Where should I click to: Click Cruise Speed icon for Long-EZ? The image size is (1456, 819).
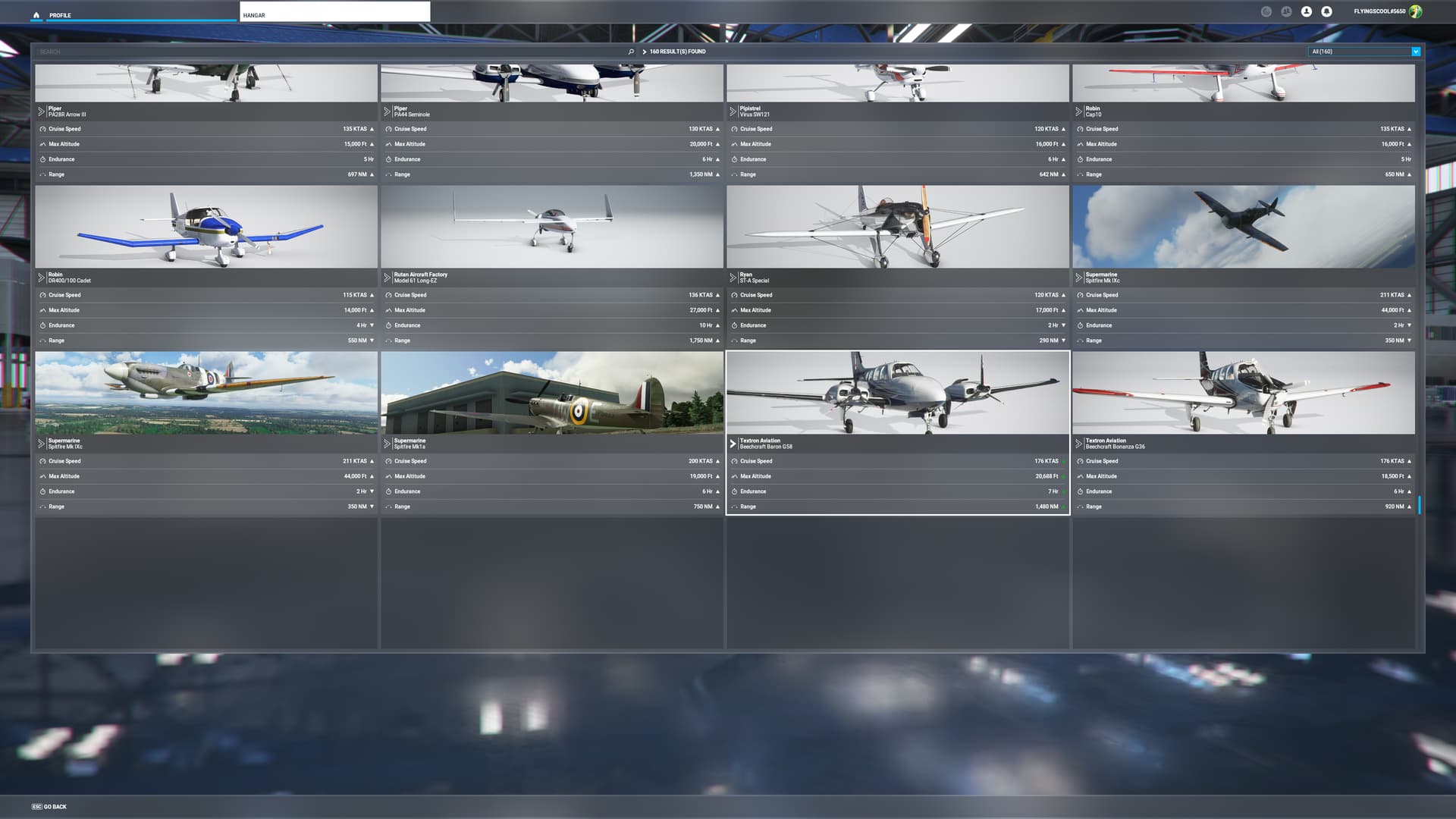(x=388, y=295)
